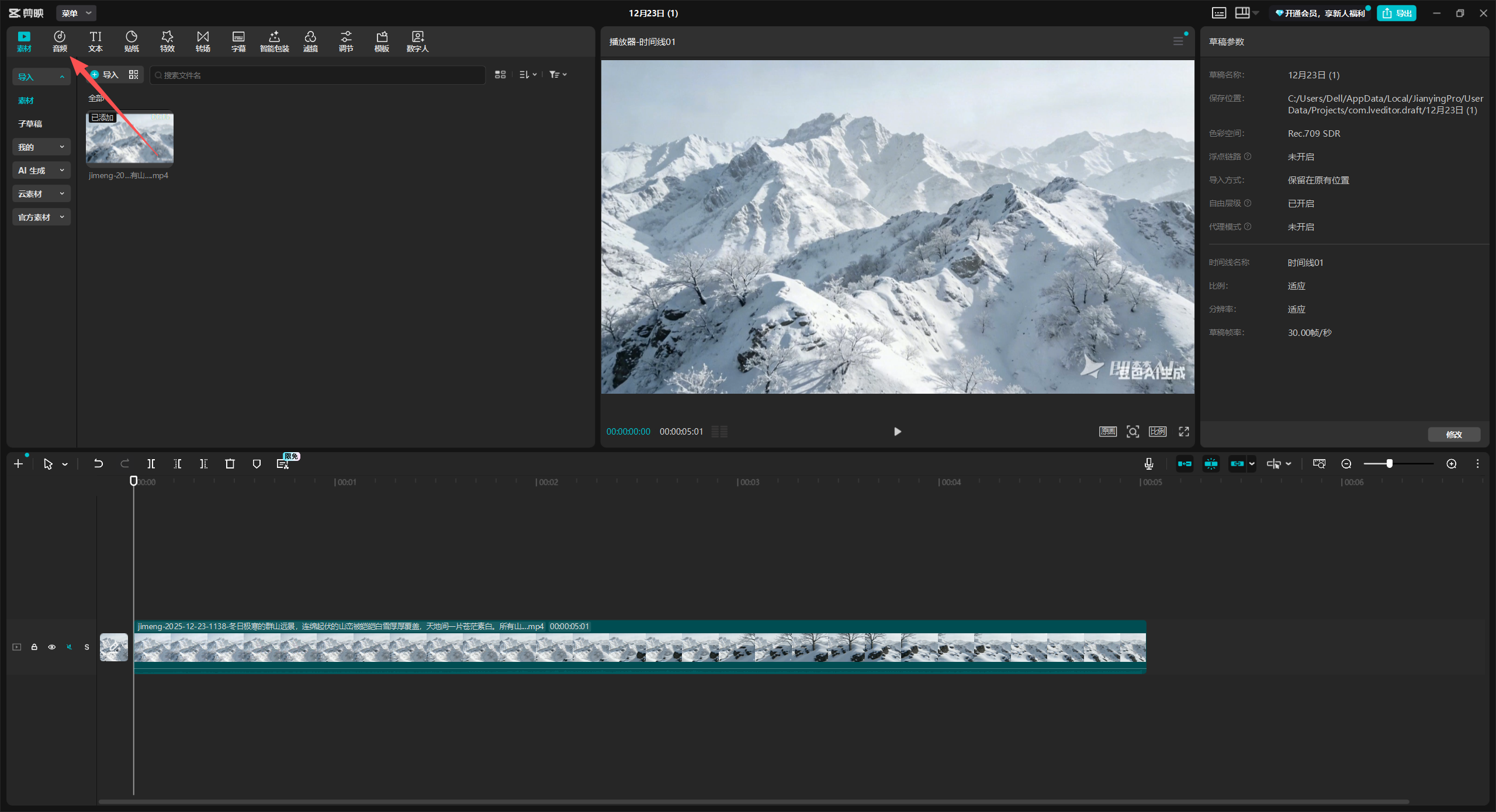
Task: Open the 特效 effects panel
Action: 167,41
